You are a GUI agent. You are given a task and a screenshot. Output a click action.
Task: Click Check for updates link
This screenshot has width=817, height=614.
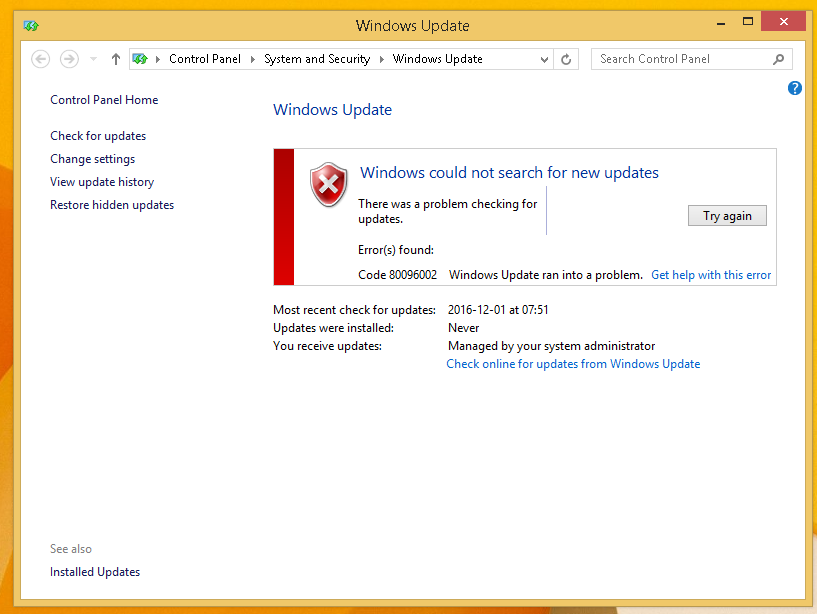click(x=98, y=136)
